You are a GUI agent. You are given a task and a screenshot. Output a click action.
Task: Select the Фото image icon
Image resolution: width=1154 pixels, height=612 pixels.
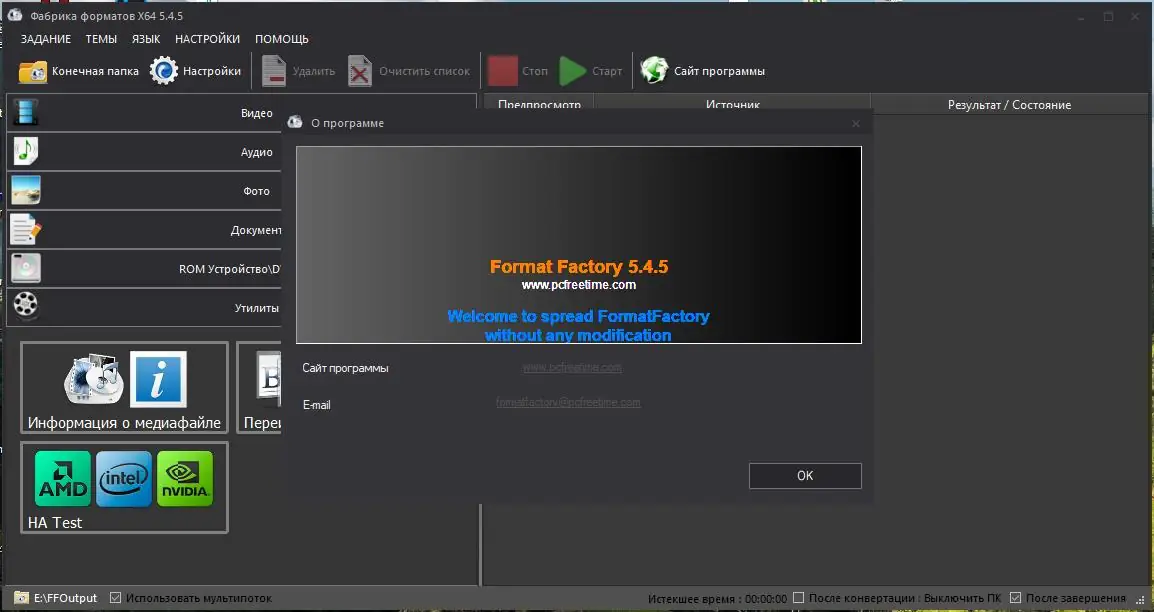(26, 190)
